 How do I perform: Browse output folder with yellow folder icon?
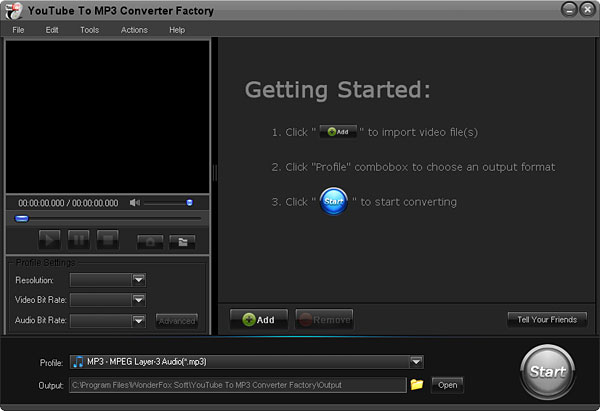417,384
